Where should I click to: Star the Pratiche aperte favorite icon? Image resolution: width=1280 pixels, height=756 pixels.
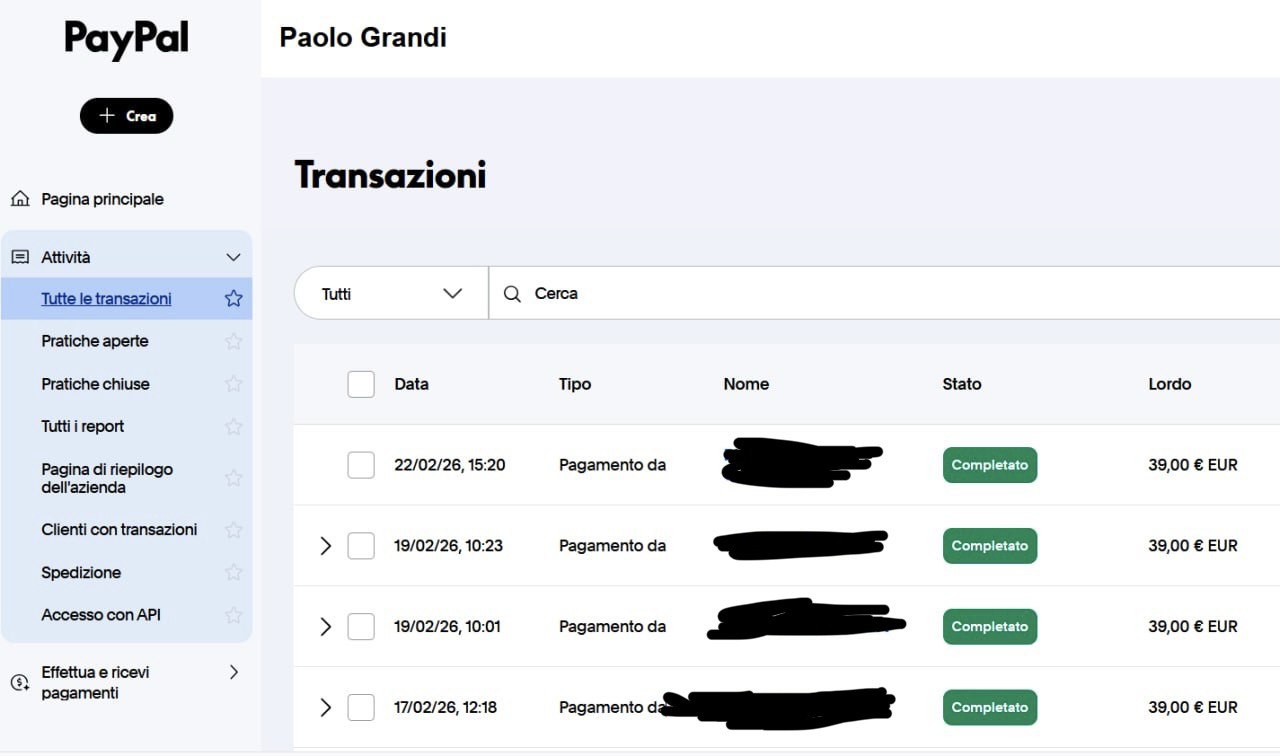(234, 341)
